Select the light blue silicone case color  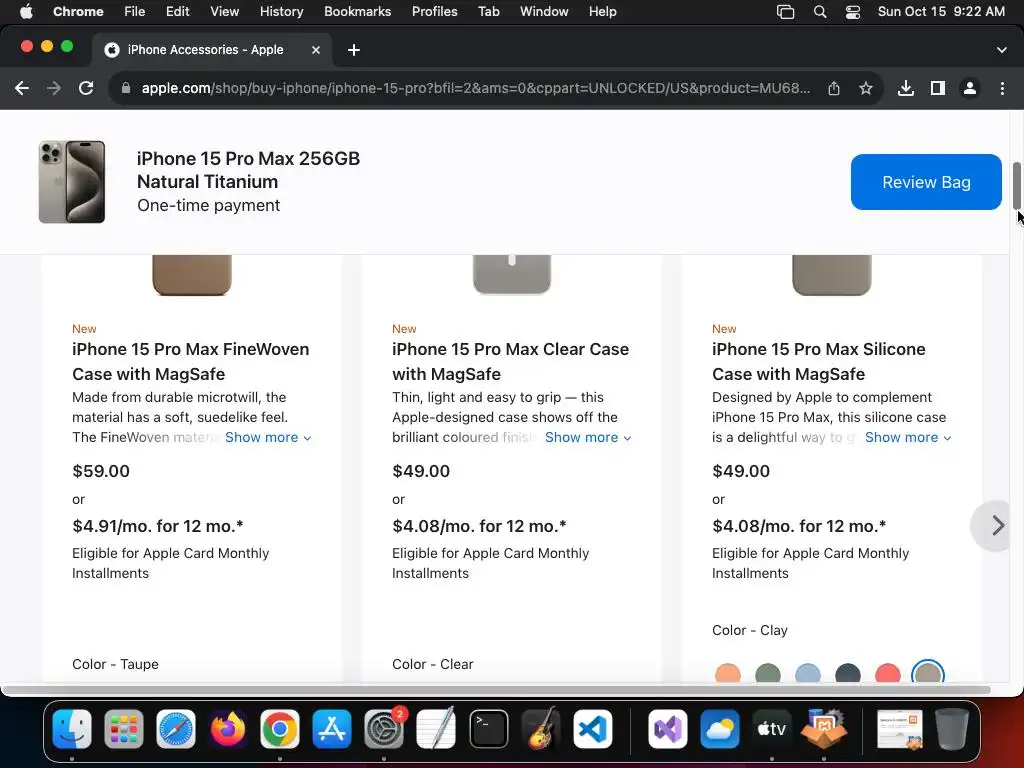808,674
